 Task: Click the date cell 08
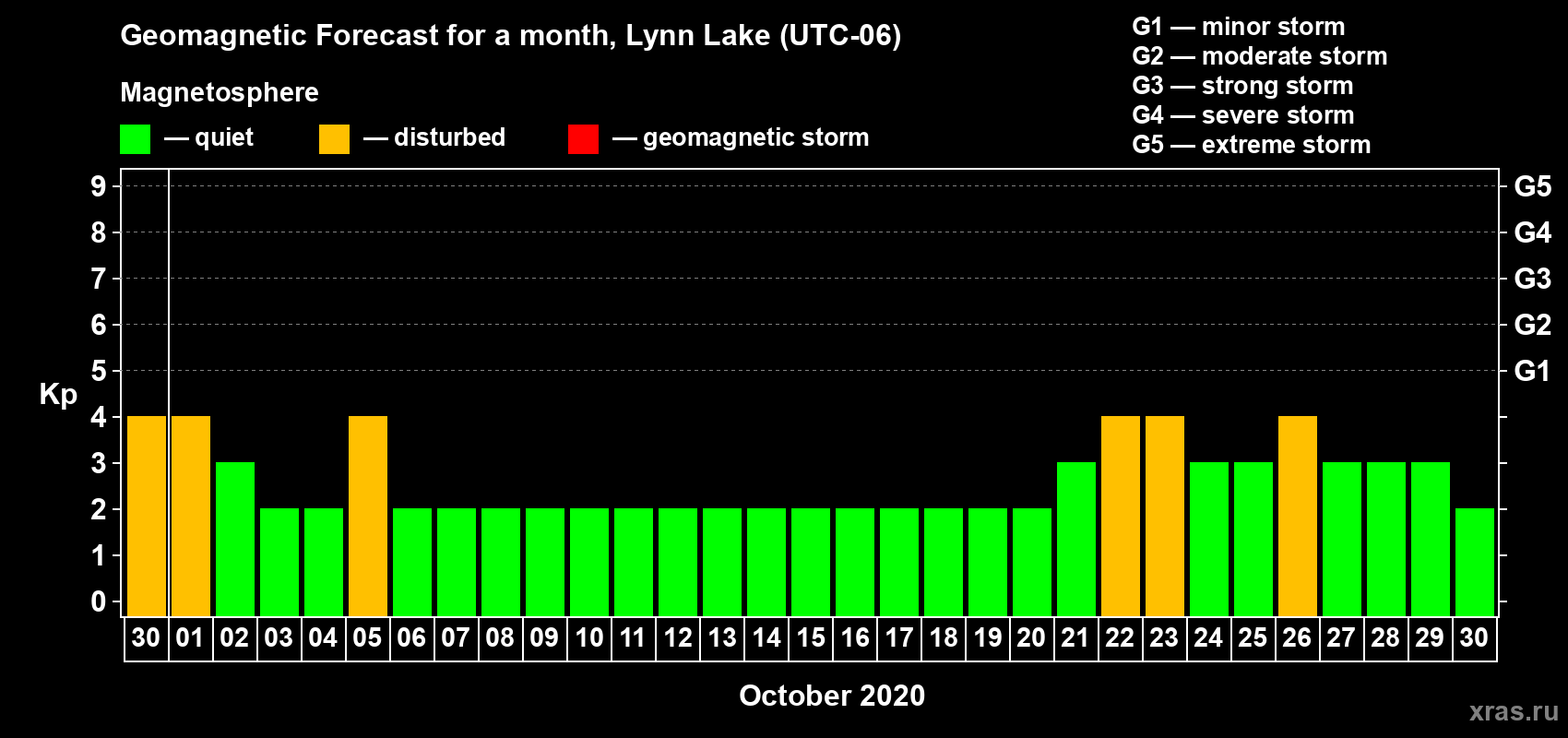[x=501, y=638]
